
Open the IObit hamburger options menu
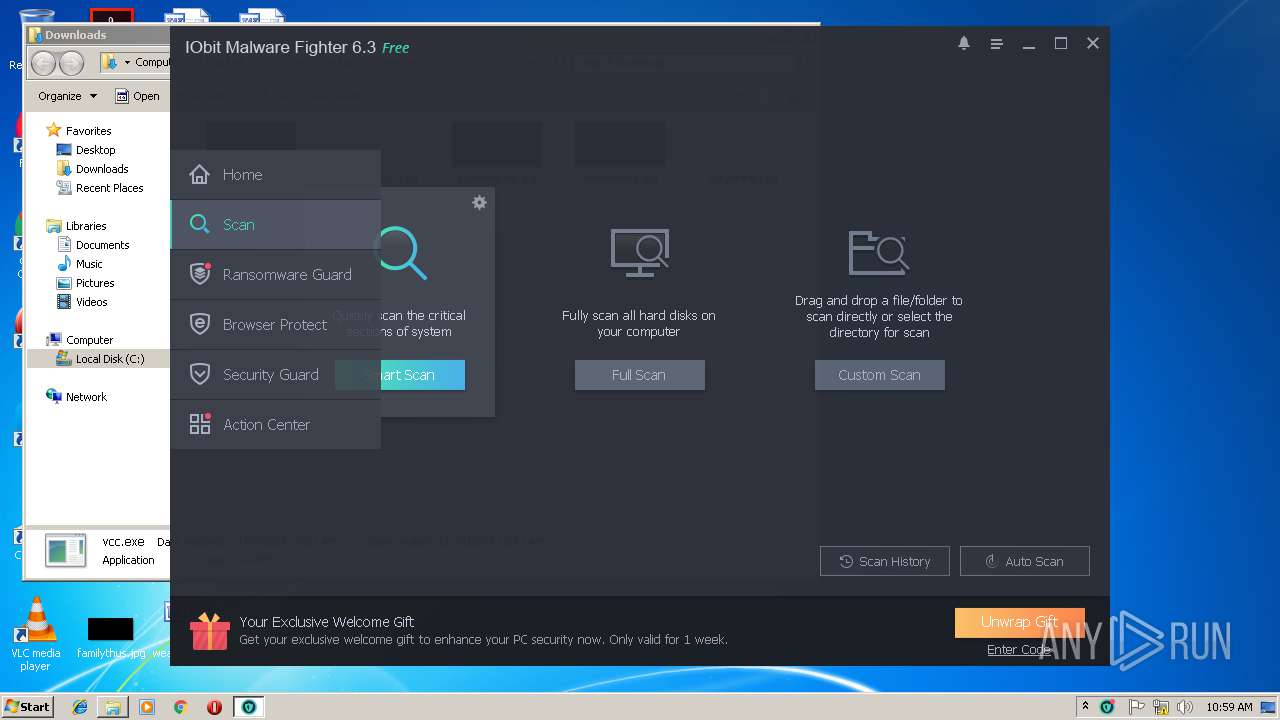(x=996, y=44)
